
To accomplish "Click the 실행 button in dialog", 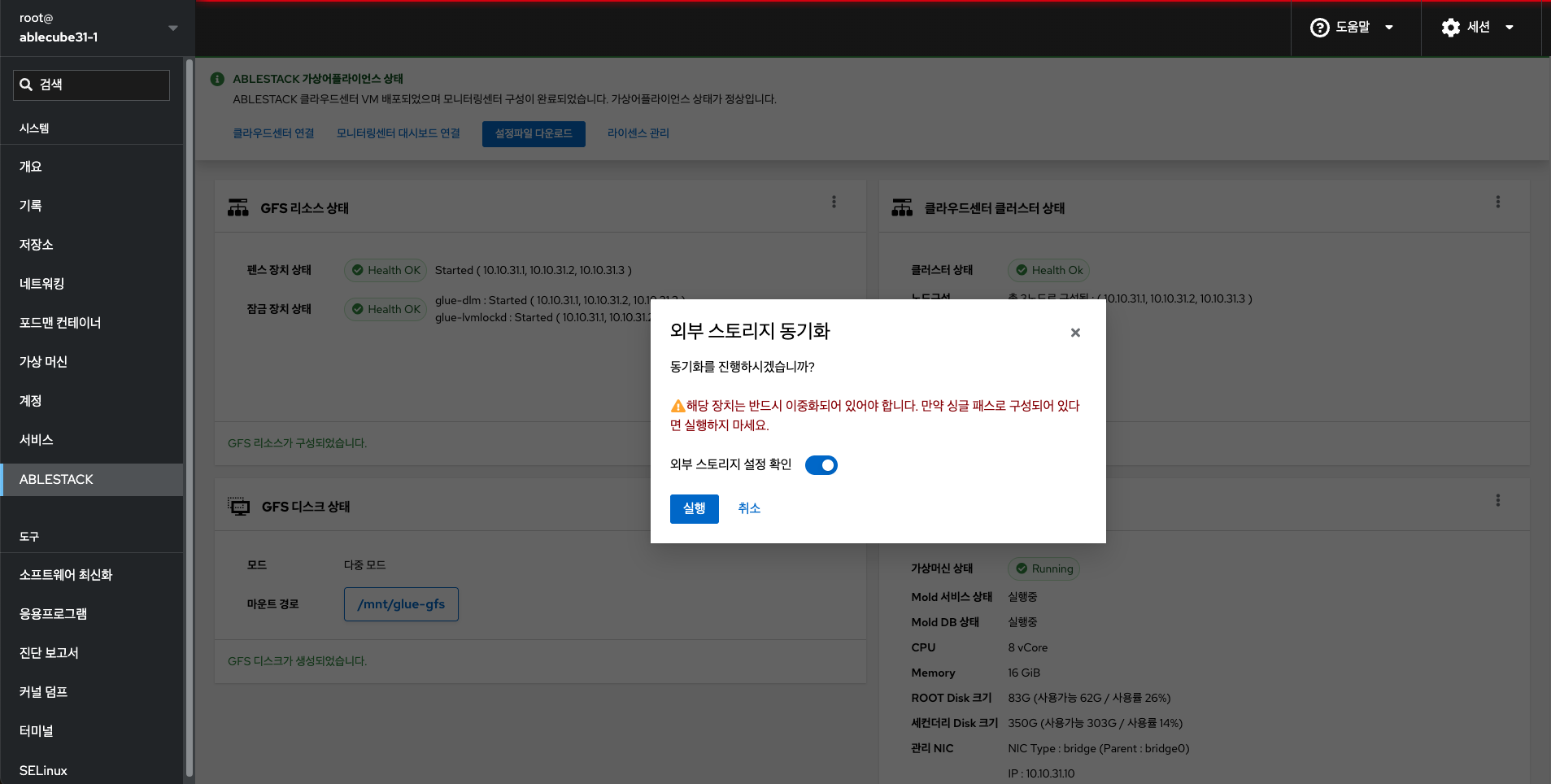I will 694,508.
